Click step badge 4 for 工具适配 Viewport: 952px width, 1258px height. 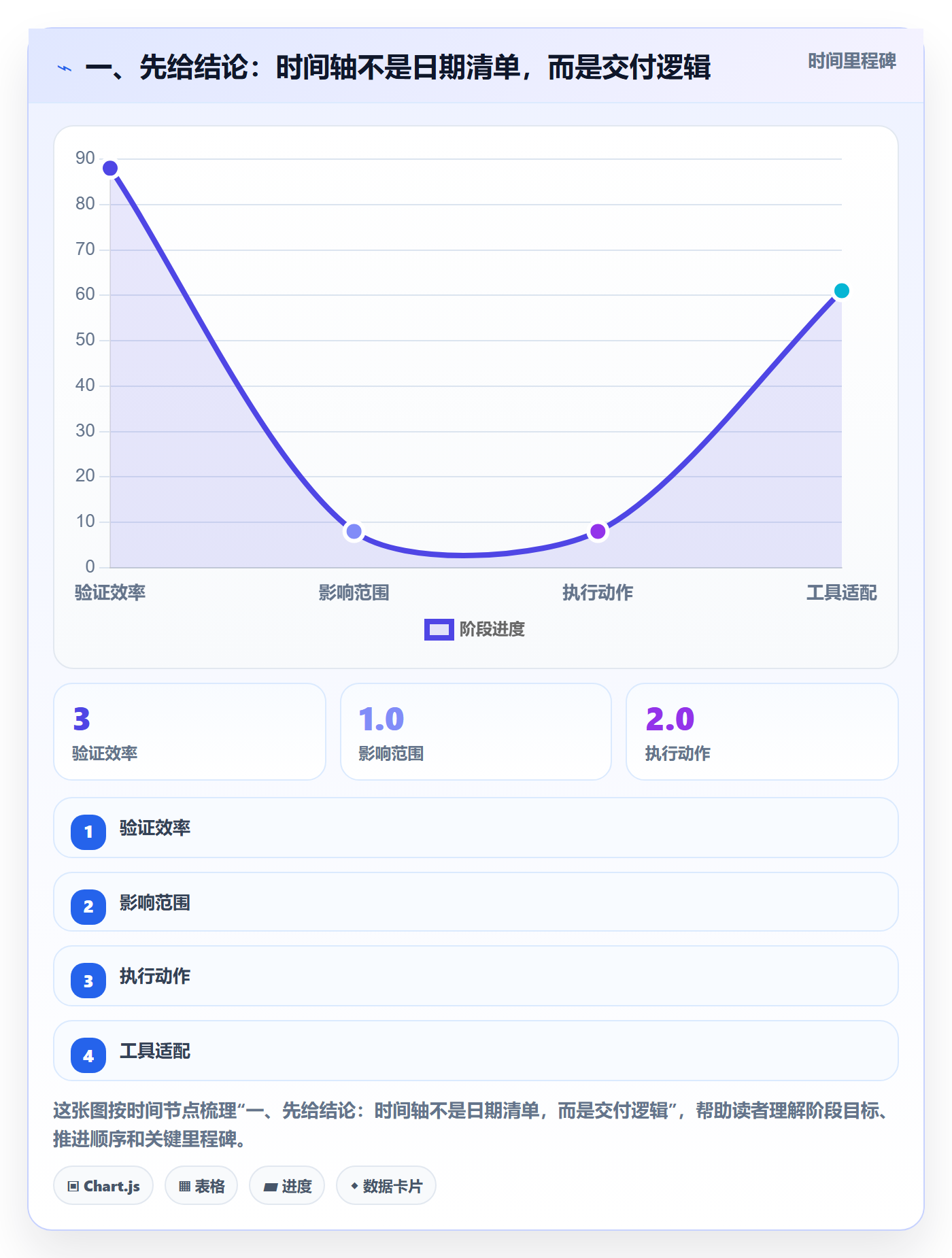coord(88,1055)
